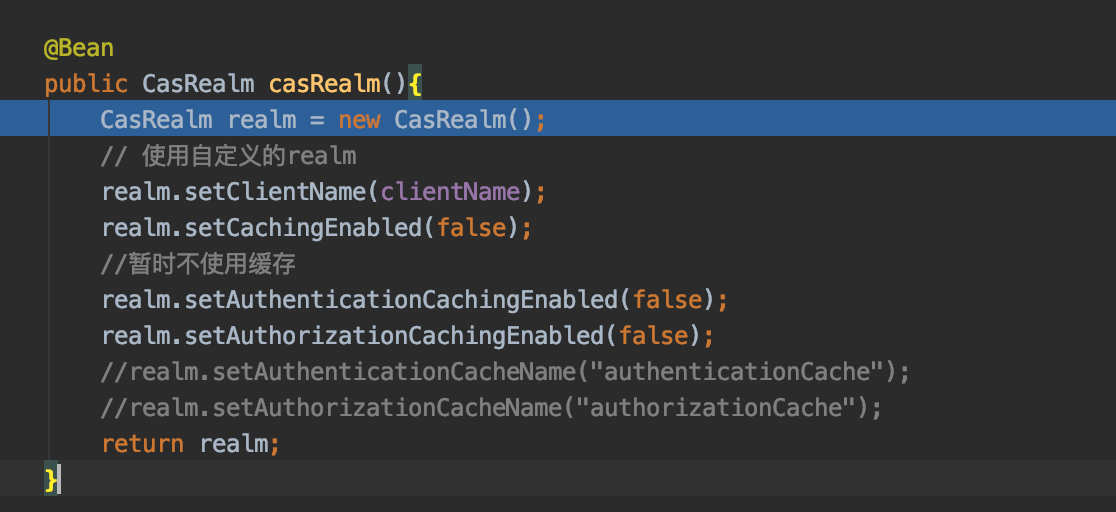This screenshot has height=512, width=1116.
Task: Click the 使用自定义的realm comment line
Action: pos(228,156)
